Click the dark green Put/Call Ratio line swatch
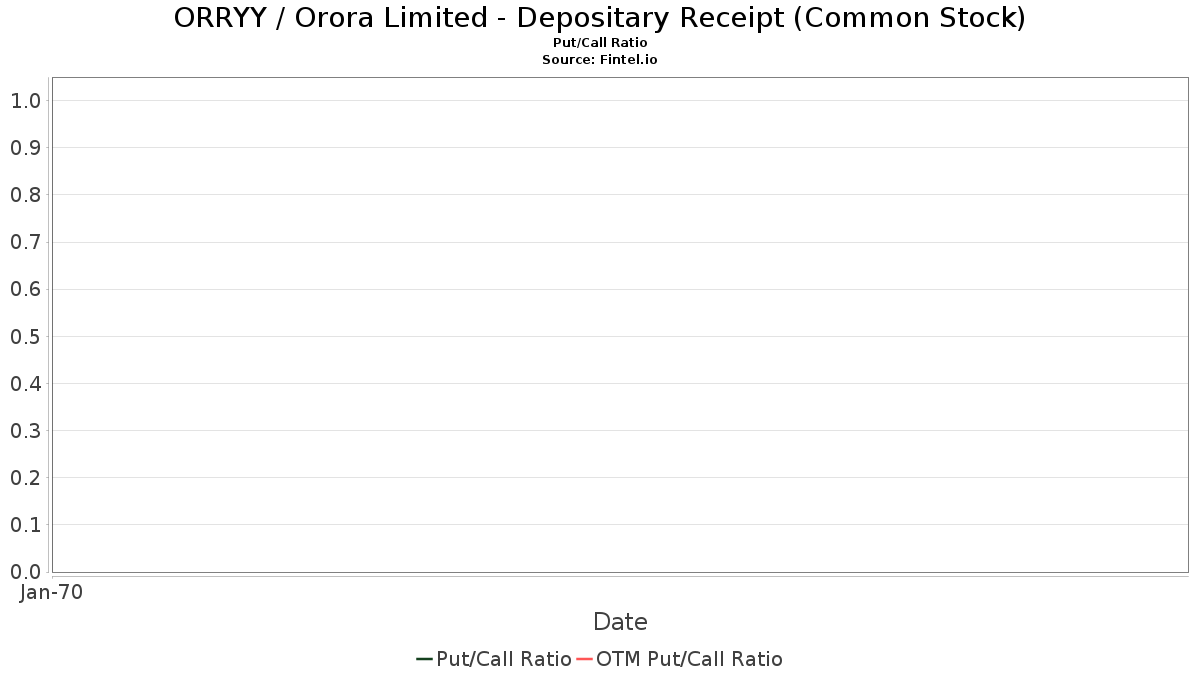This screenshot has height=675, width=1200. pyautogui.click(x=424, y=659)
